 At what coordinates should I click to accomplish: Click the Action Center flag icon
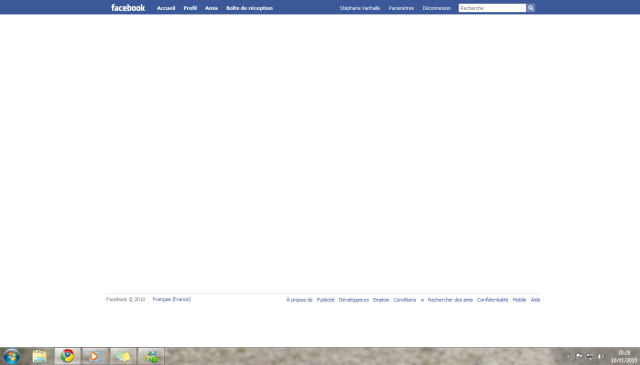click(579, 356)
